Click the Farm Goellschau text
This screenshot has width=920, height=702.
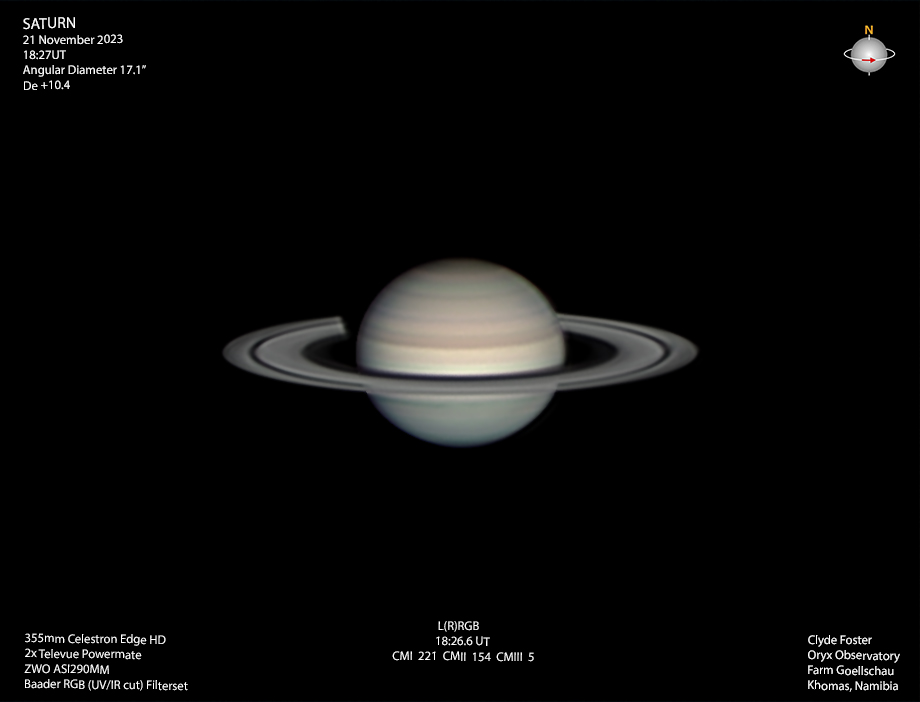coord(850,670)
